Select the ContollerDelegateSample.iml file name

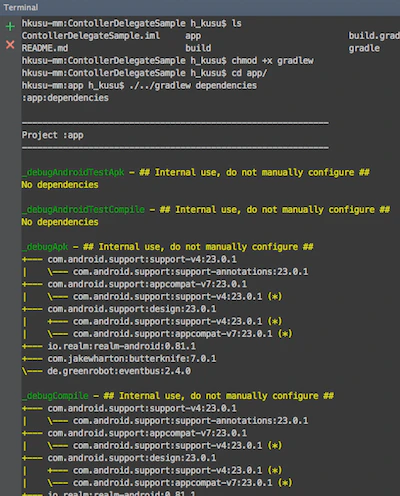91,36
